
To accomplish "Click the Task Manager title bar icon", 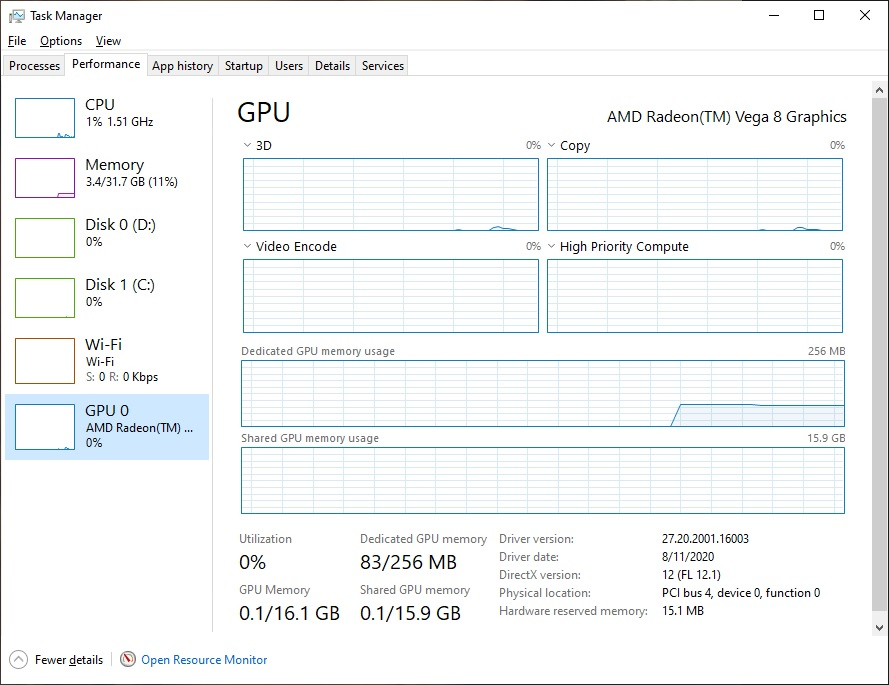I will [16, 16].
